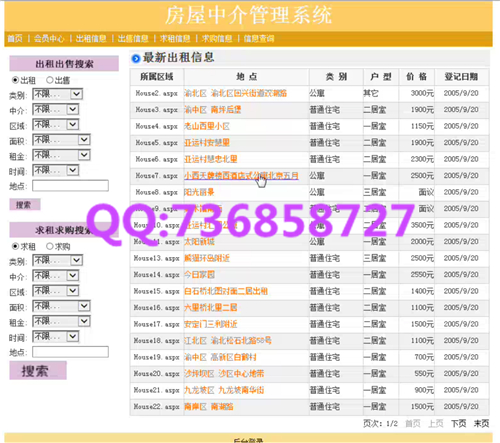Select the 出租 radio button

pyautogui.click(x=15, y=80)
